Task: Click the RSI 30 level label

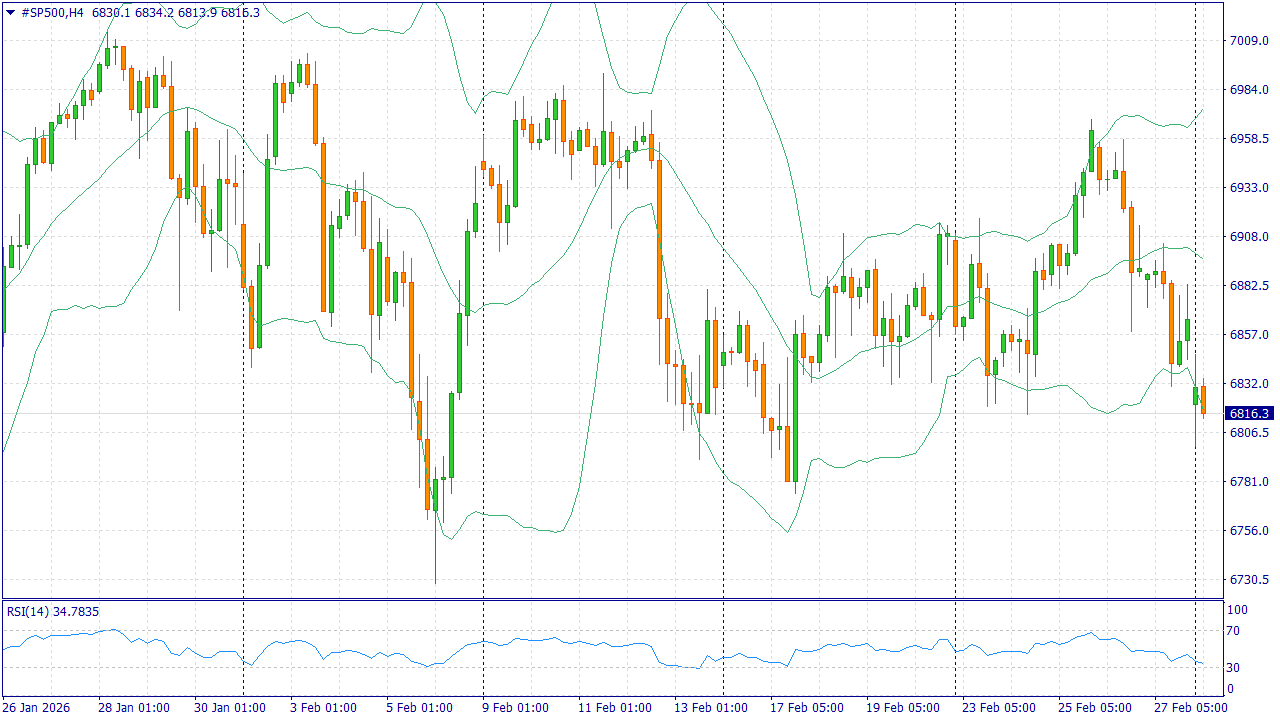Action: click(x=1233, y=668)
